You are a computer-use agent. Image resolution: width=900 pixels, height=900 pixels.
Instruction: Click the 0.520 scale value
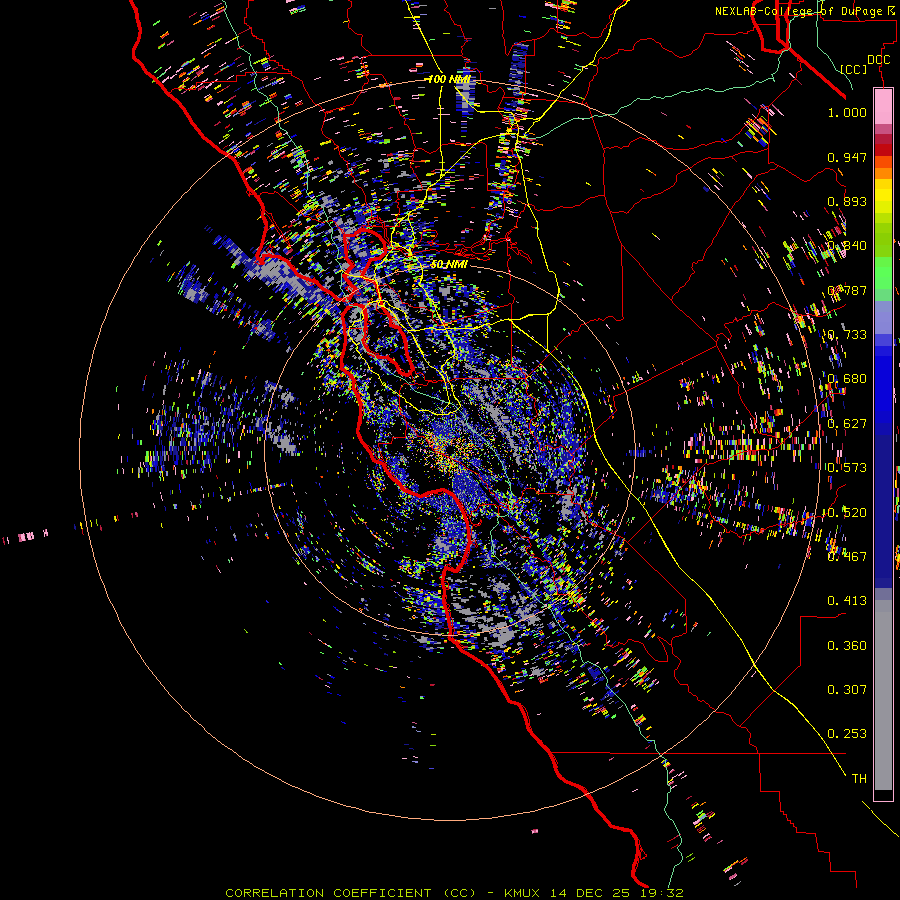click(x=847, y=513)
